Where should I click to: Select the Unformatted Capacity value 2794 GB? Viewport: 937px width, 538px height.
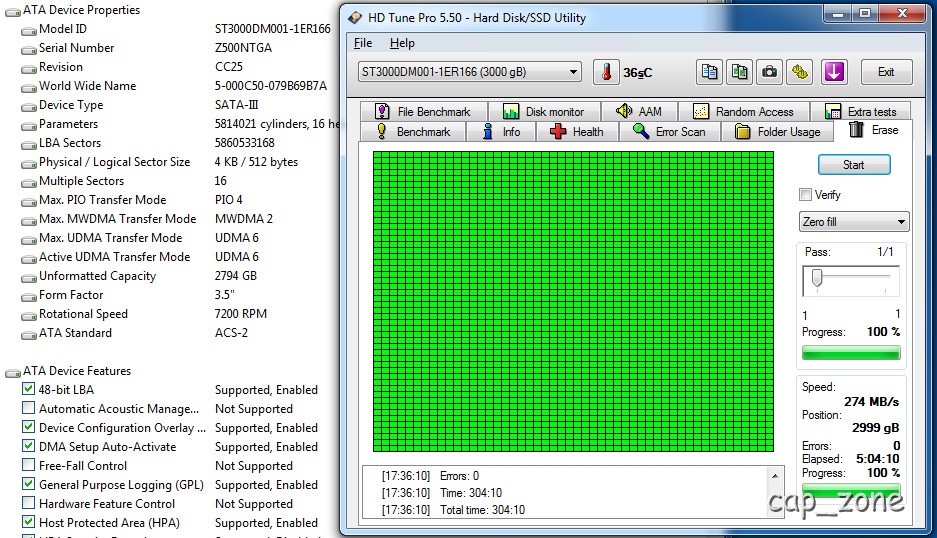[235, 276]
